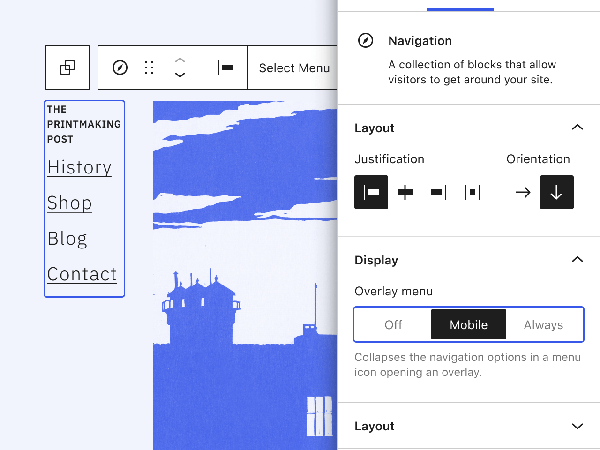Choose justify items left in Layout panel

point(371,192)
